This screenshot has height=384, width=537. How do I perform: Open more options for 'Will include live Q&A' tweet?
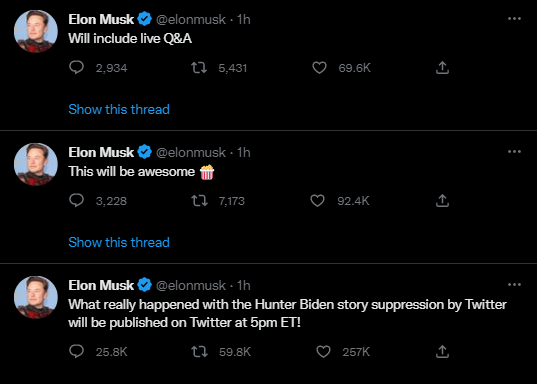pos(514,18)
